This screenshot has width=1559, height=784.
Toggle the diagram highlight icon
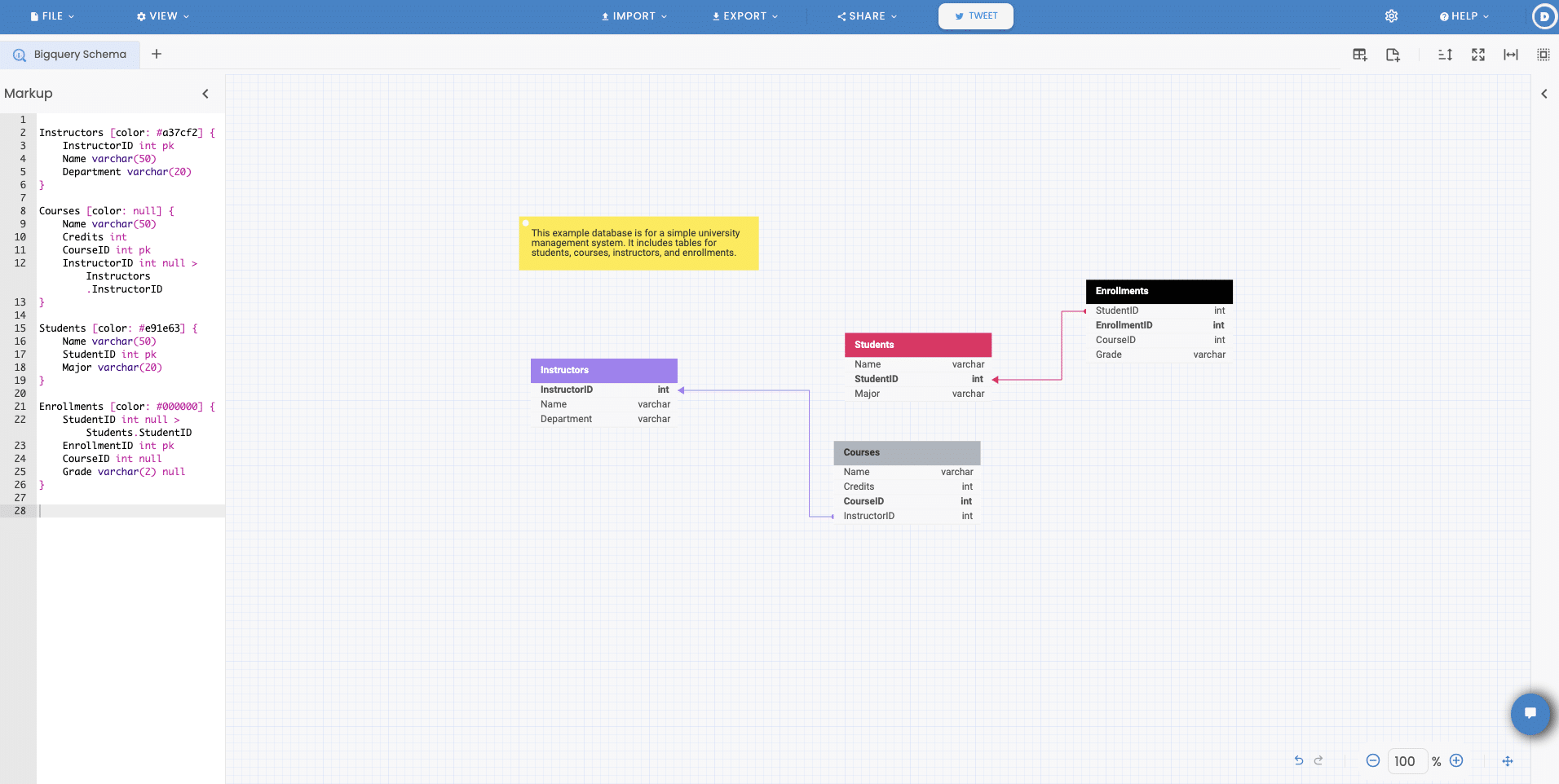tap(1544, 54)
